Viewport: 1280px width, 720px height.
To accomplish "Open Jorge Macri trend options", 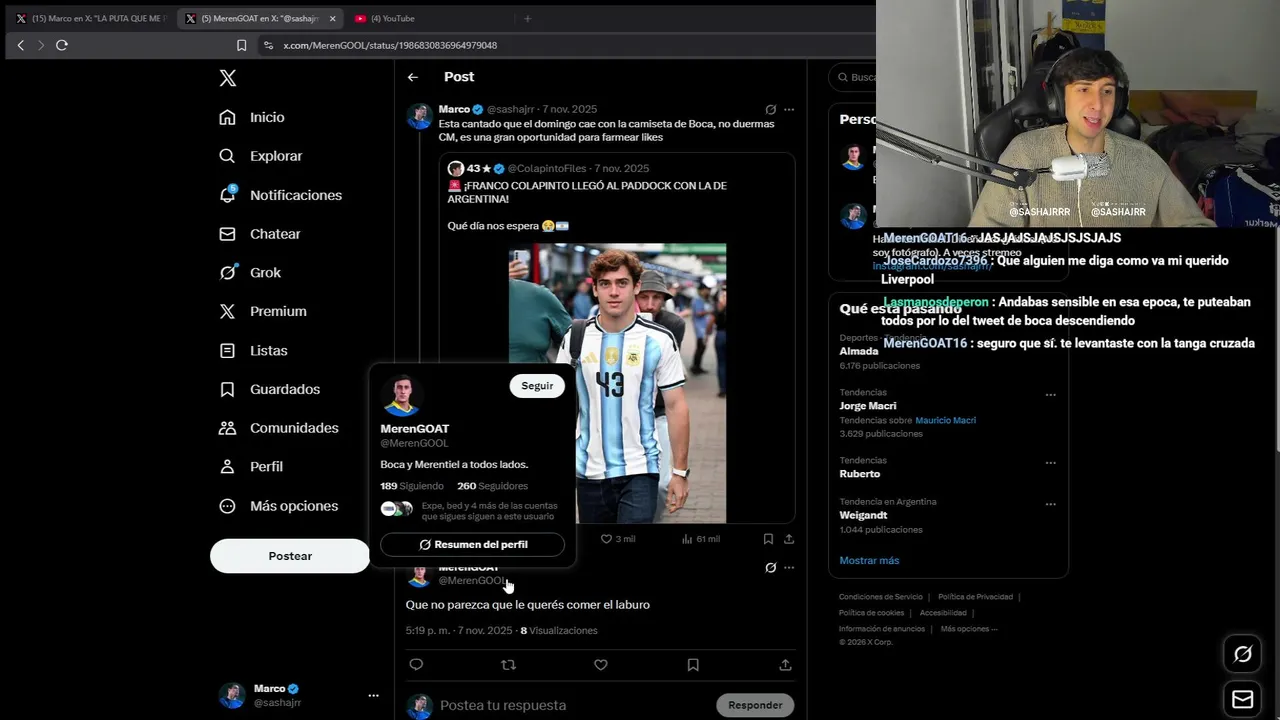I will [x=1051, y=394].
